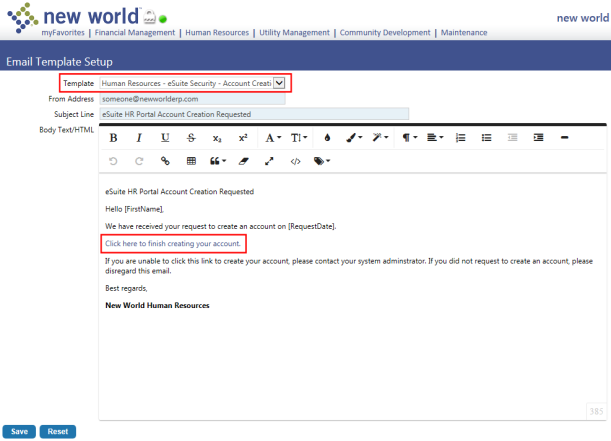Click the Save button
Viewport: 611px width, 441px height.
pyautogui.click(x=20, y=431)
